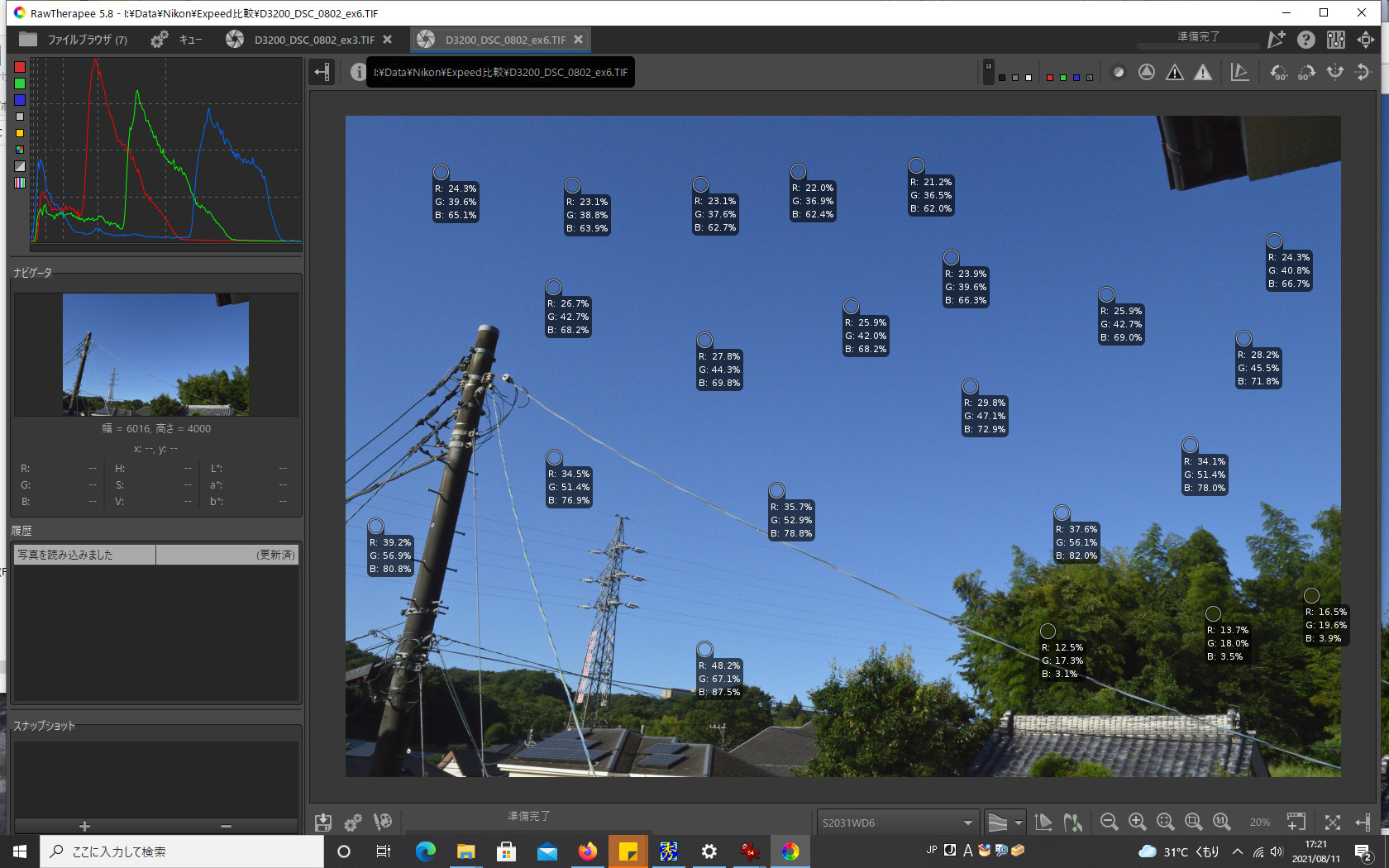Open the rendering intent dropdown arrow
Screen dimensions: 1389x868
click(x=1019, y=823)
